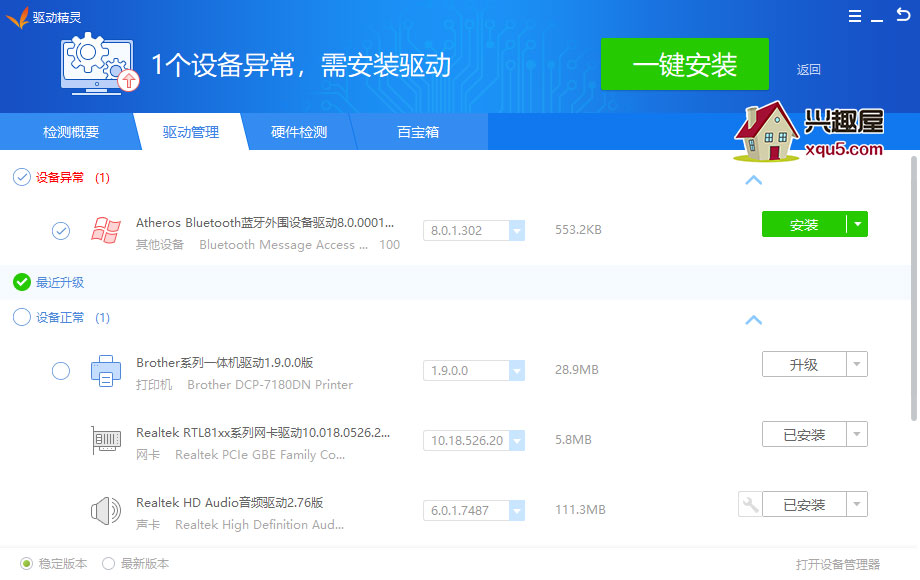Collapse the 设备正常 section chevron
This screenshot has height=580, width=920.
pyautogui.click(x=753, y=320)
